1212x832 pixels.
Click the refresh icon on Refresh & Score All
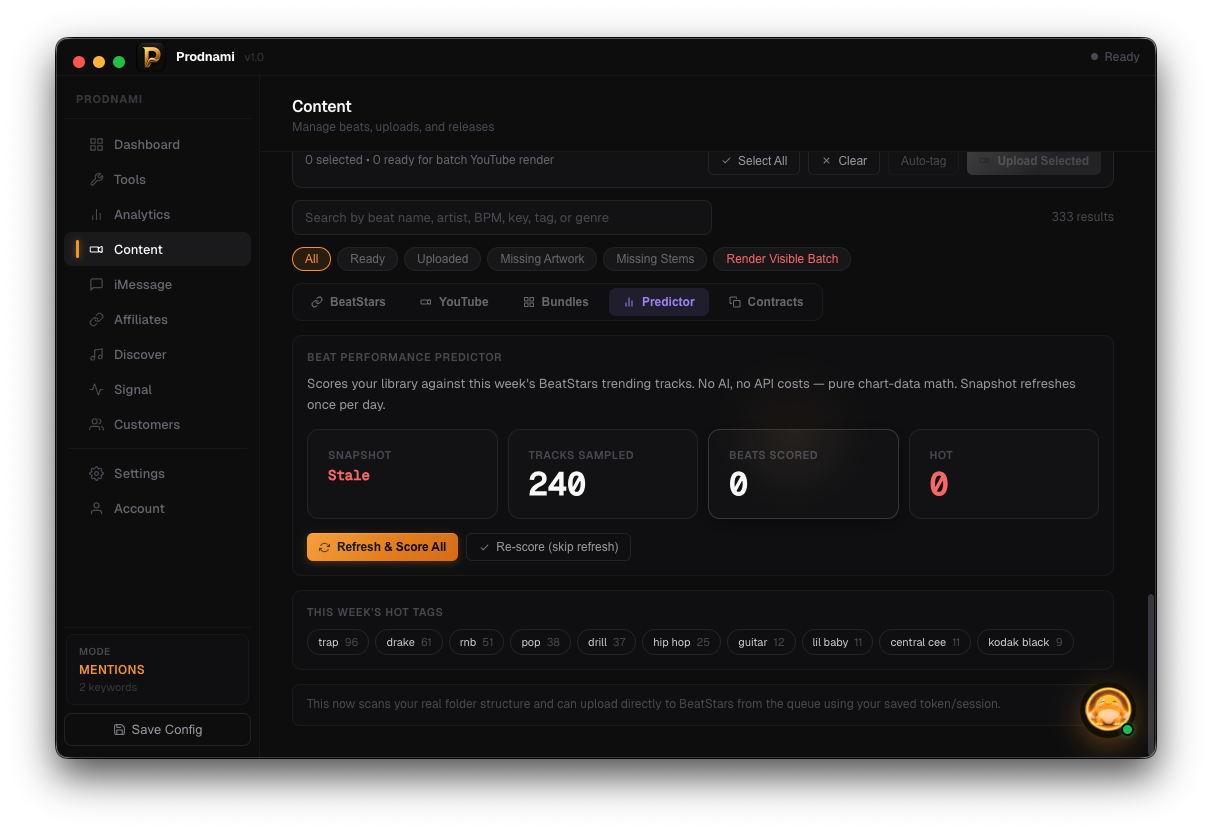[324, 547]
